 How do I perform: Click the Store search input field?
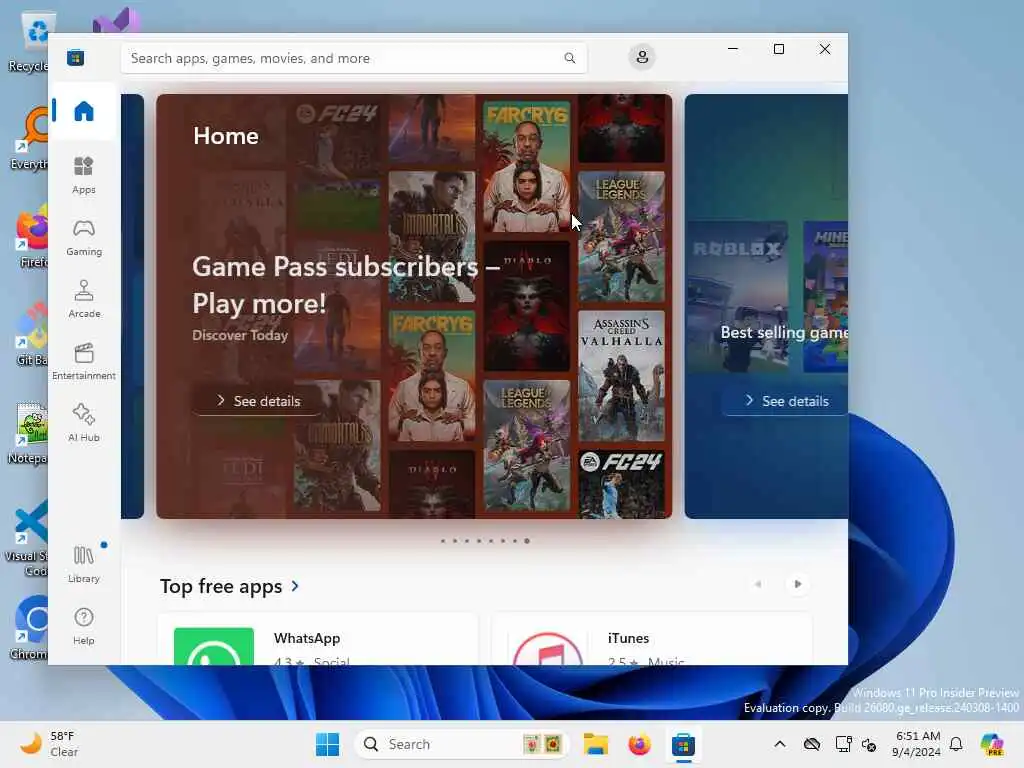pos(353,58)
